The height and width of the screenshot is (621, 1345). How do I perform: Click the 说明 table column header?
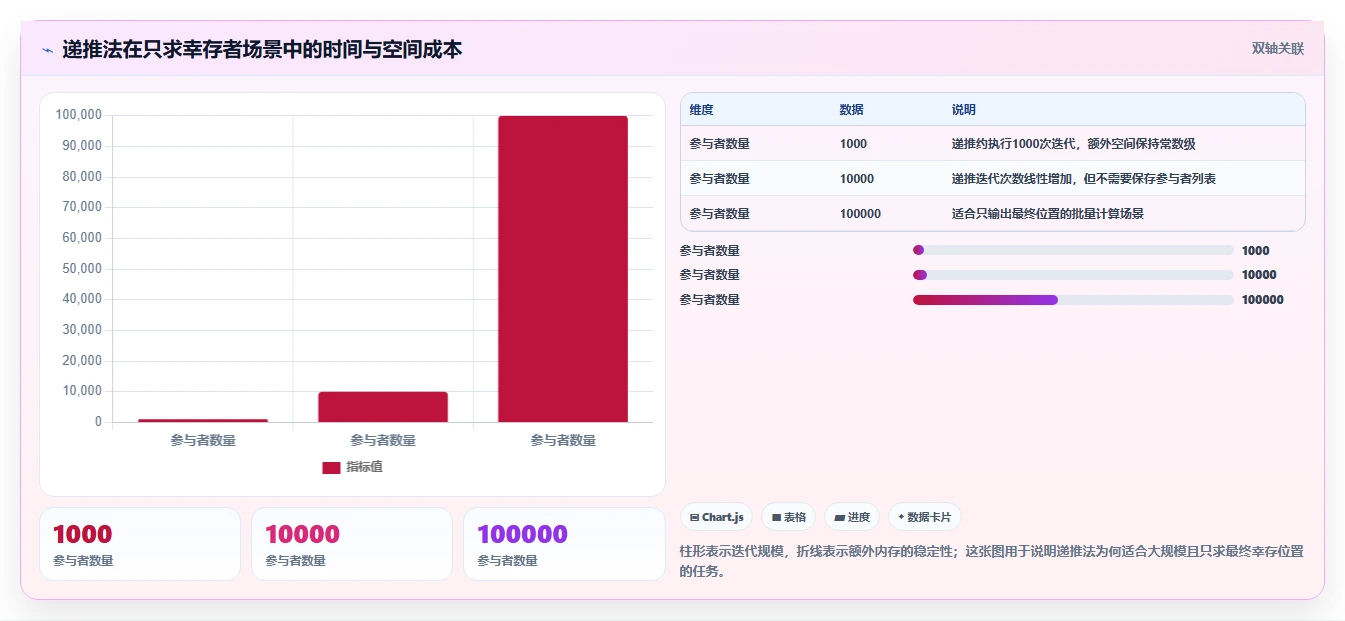tap(964, 110)
